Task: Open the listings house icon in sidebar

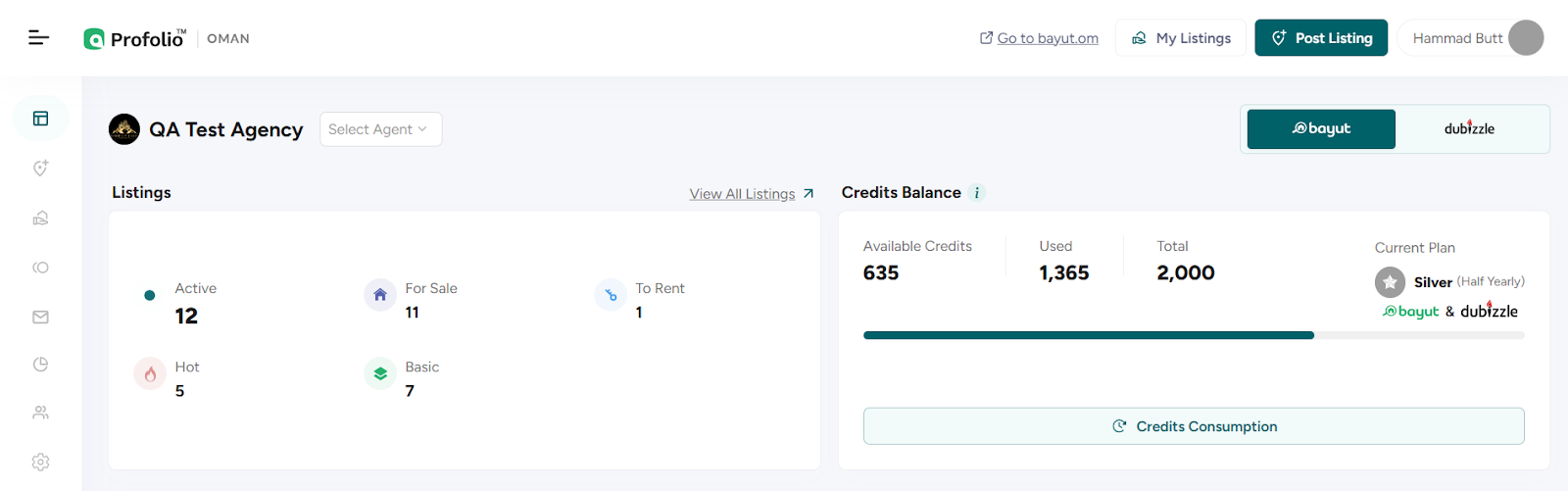Action: (40, 218)
